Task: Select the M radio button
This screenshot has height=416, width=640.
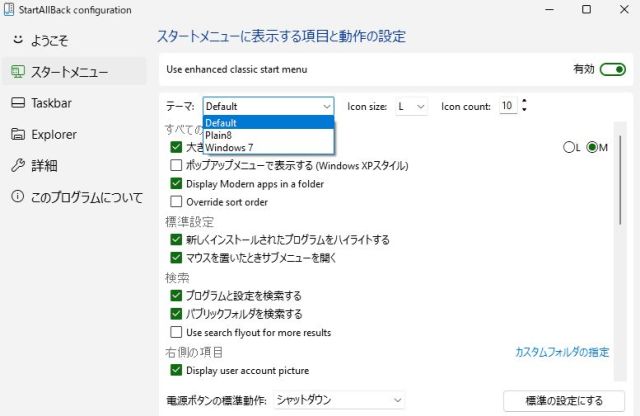Action: pyautogui.click(x=592, y=147)
